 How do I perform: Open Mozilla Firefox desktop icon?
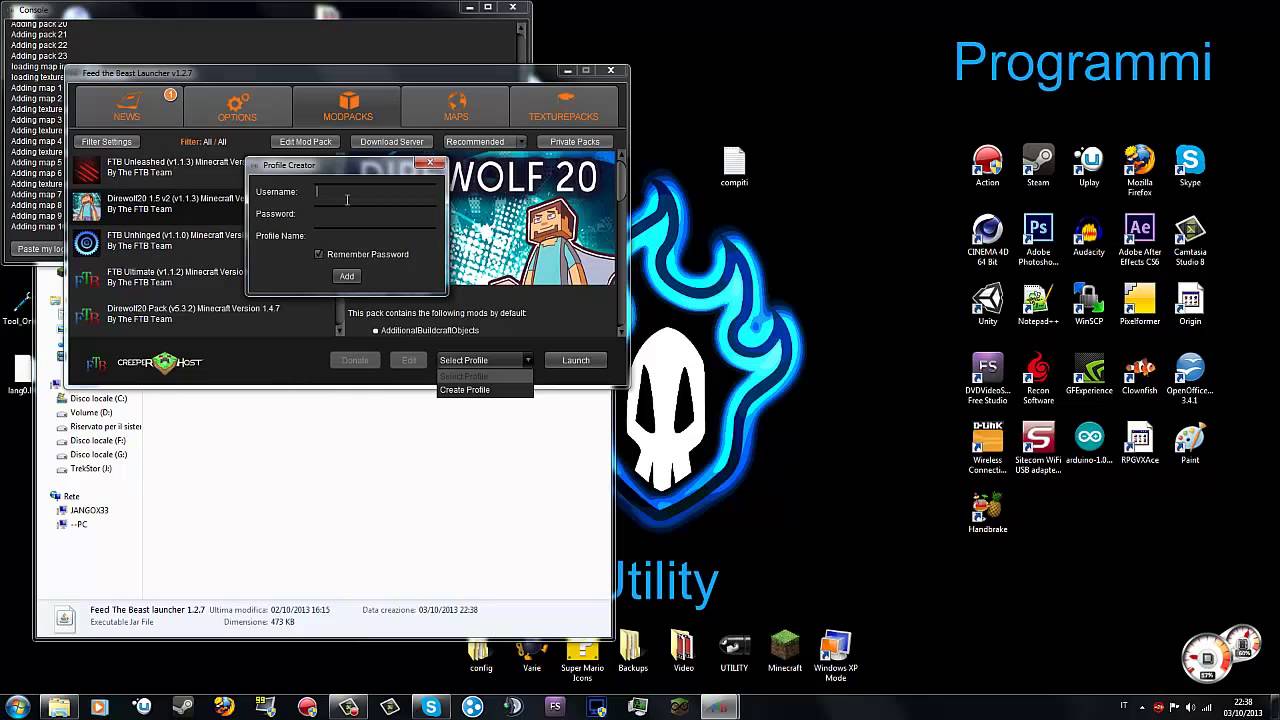click(1139, 171)
